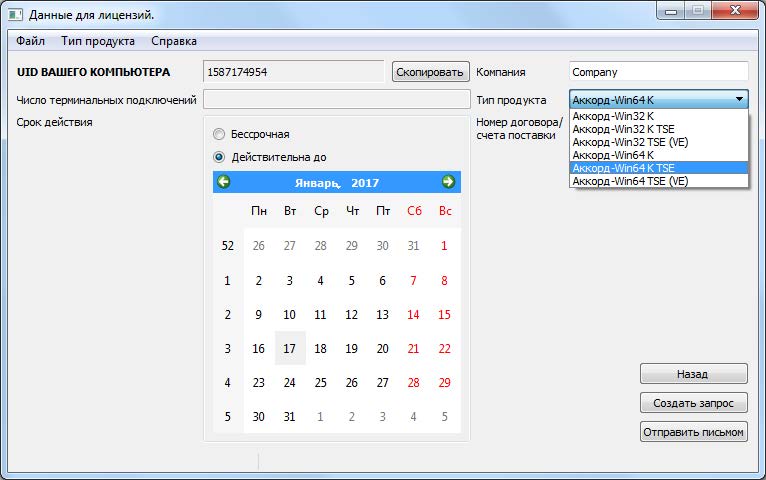Click the Вс weekday header
The height and width of the screenshot is (480, 766).
445,211
